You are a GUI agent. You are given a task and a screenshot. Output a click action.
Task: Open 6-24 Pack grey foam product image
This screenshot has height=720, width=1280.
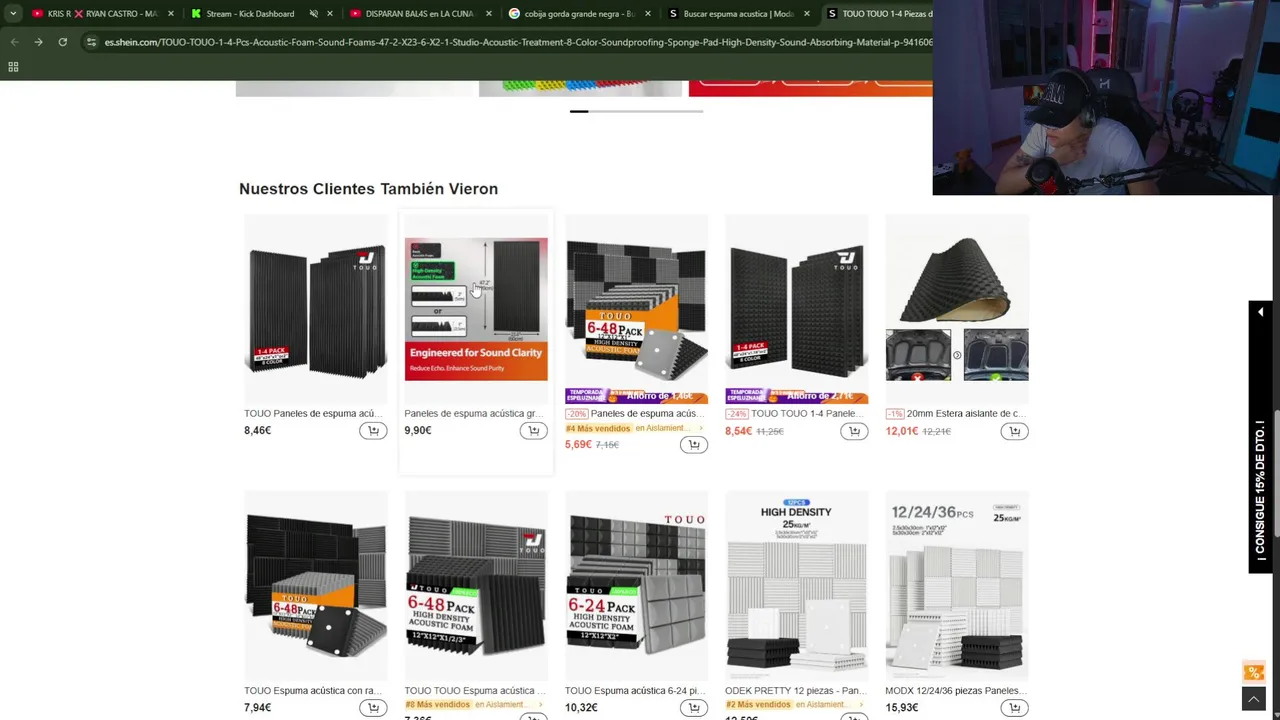[x=636, y=586]
